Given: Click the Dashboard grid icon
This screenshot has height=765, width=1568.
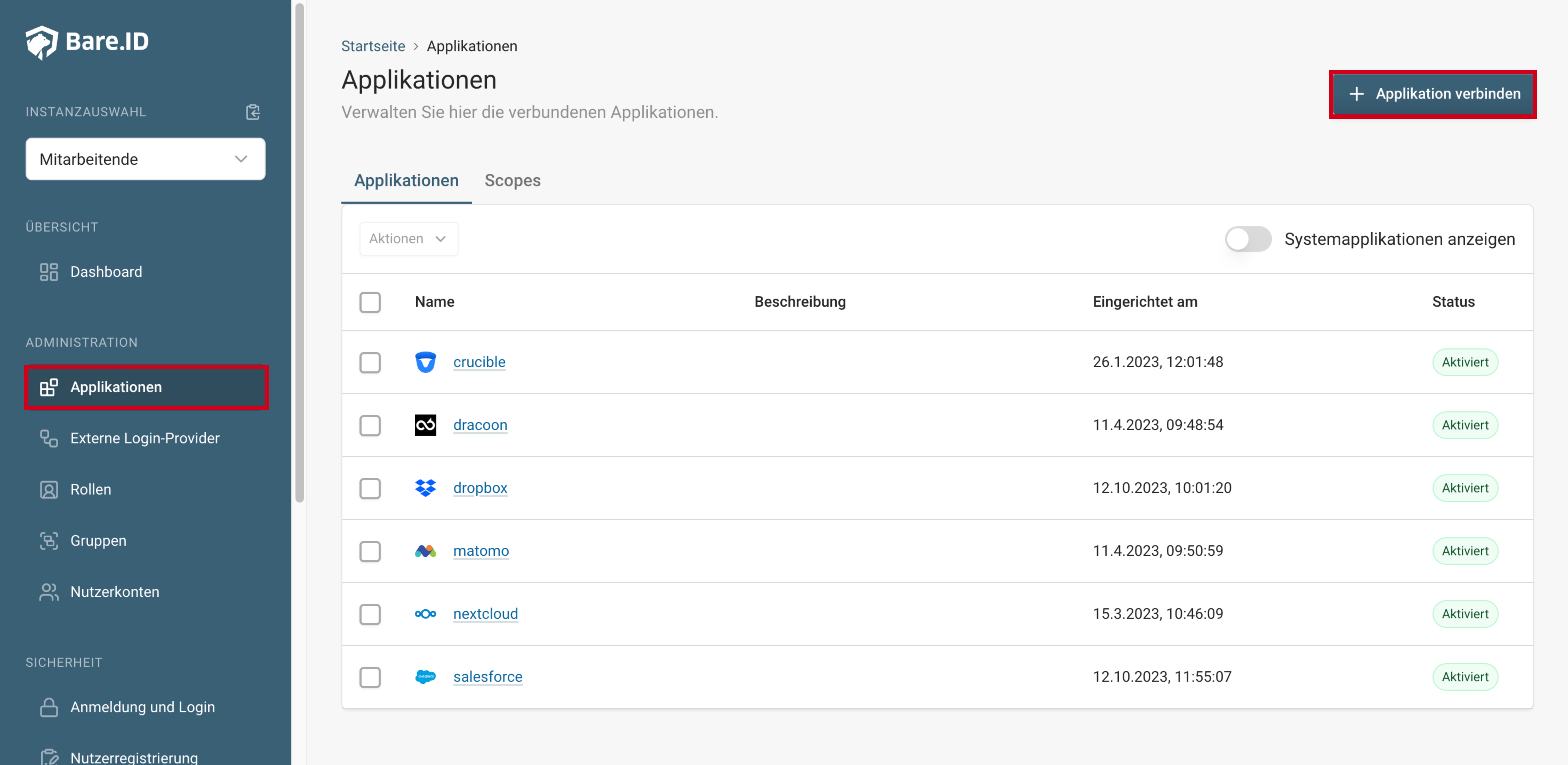Looking at the screenshot, I should 49,272.
